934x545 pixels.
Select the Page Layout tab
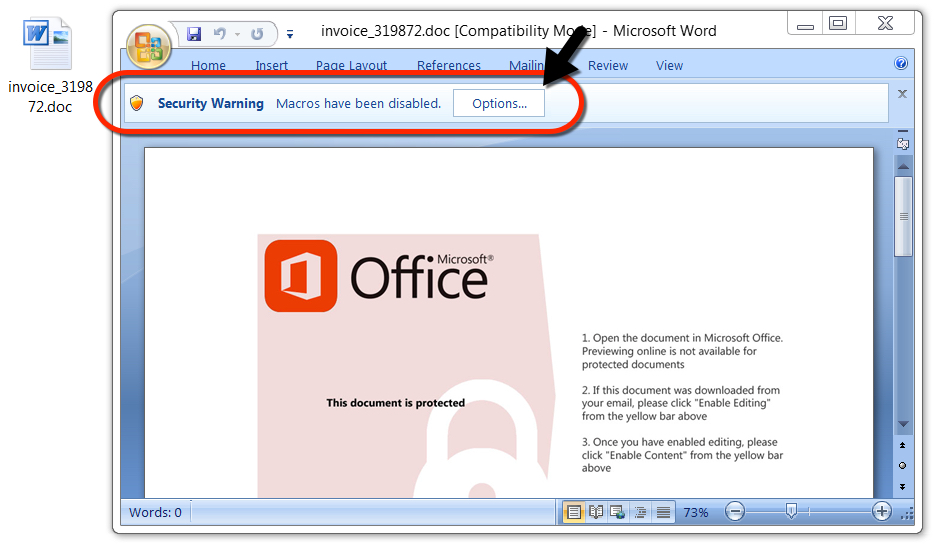(x=351, y=65)
